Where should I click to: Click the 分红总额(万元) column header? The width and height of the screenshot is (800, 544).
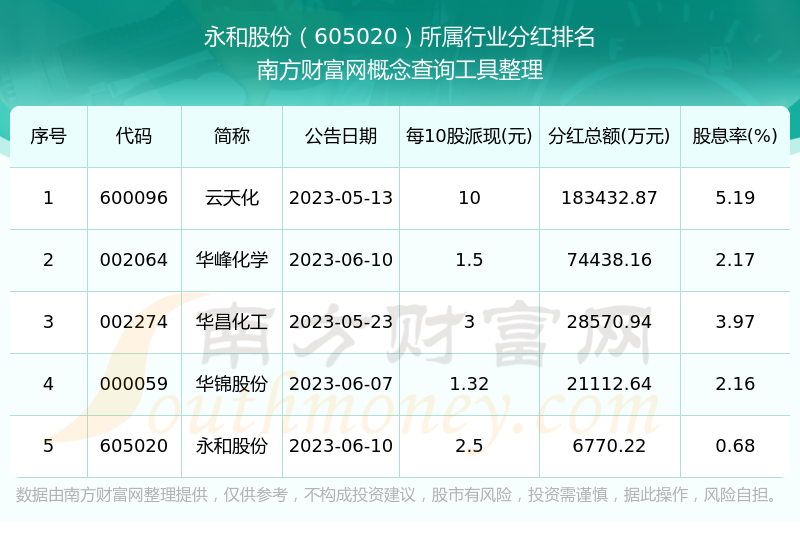pos(609,136)
